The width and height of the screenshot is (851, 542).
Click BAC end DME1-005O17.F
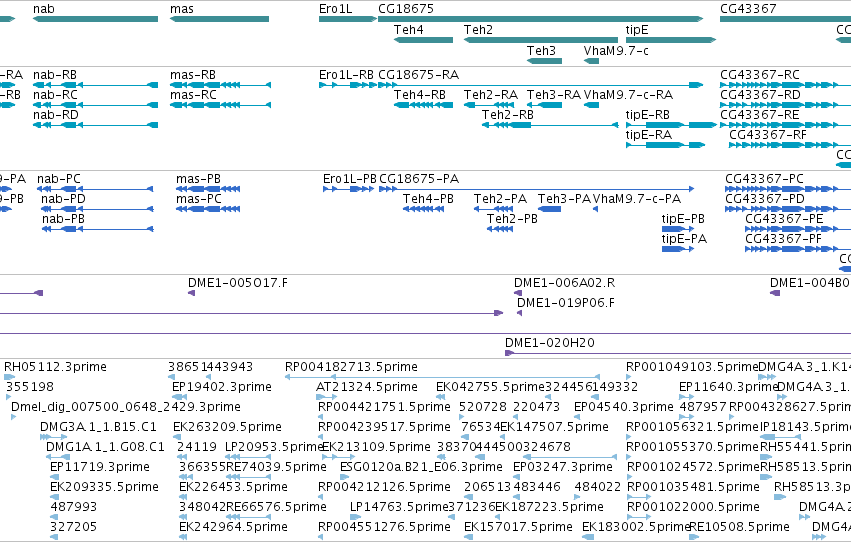point(191,293)
